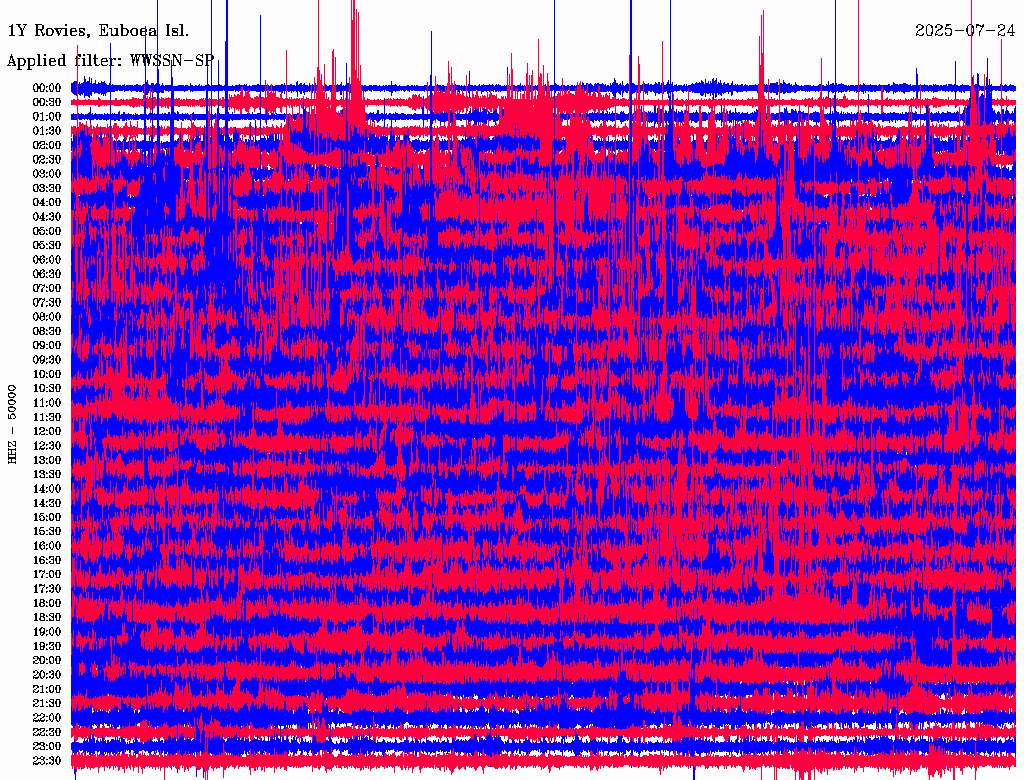
Task: Select the 22:00 time row label
Action: click(x=47, y=718)
